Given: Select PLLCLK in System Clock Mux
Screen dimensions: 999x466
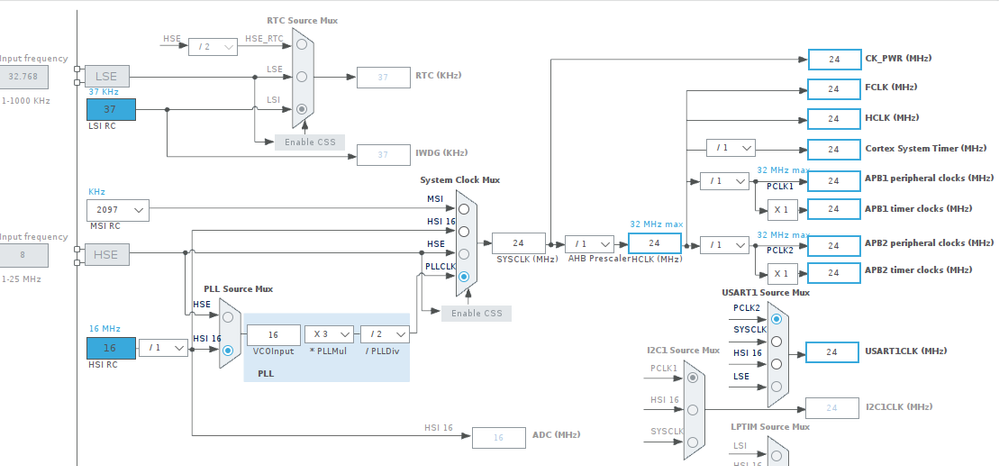Looking at the screenshot, I should (x=464, y=277).
